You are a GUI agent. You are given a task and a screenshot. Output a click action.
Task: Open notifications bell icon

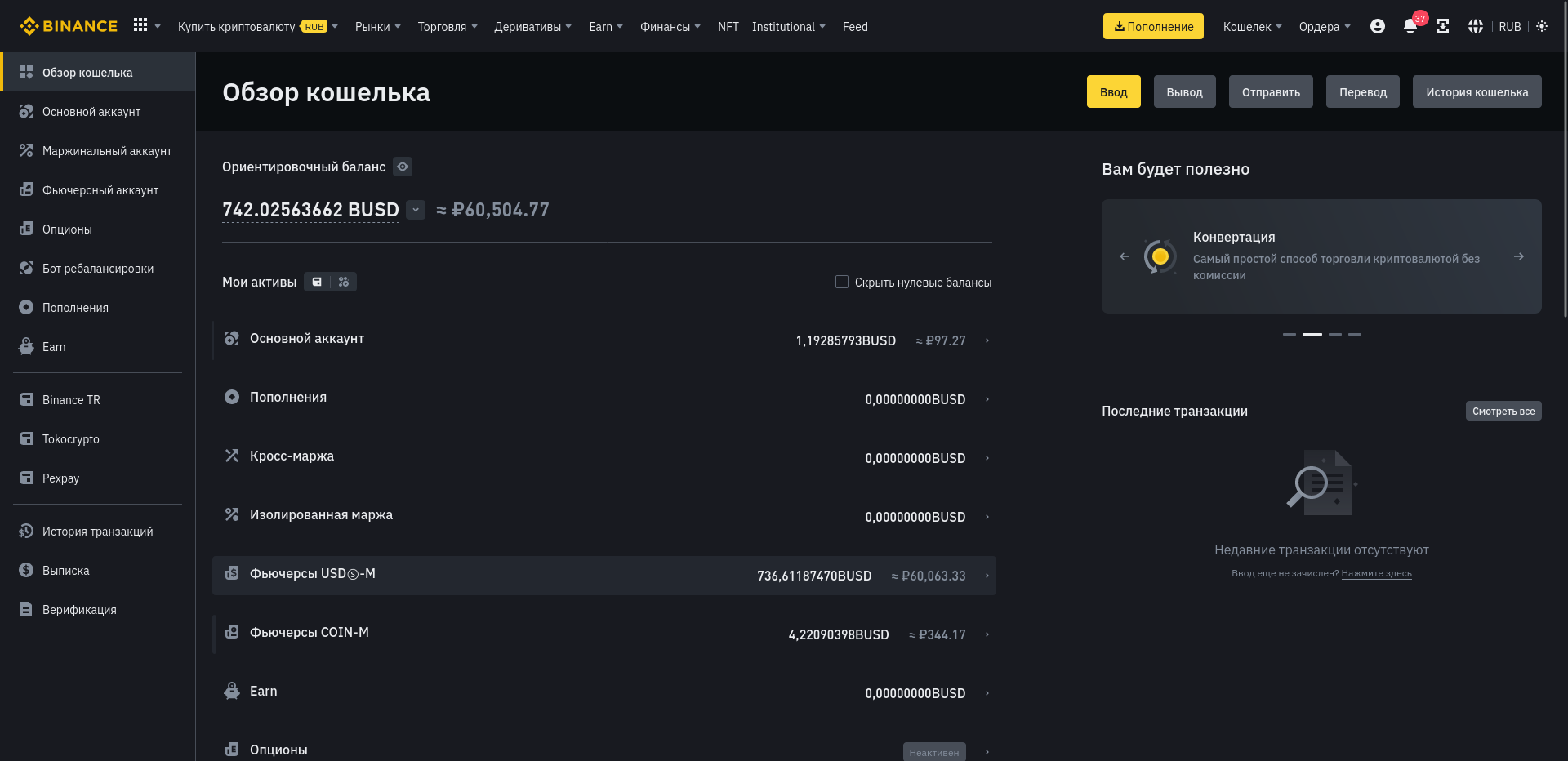click(1410, 26)
